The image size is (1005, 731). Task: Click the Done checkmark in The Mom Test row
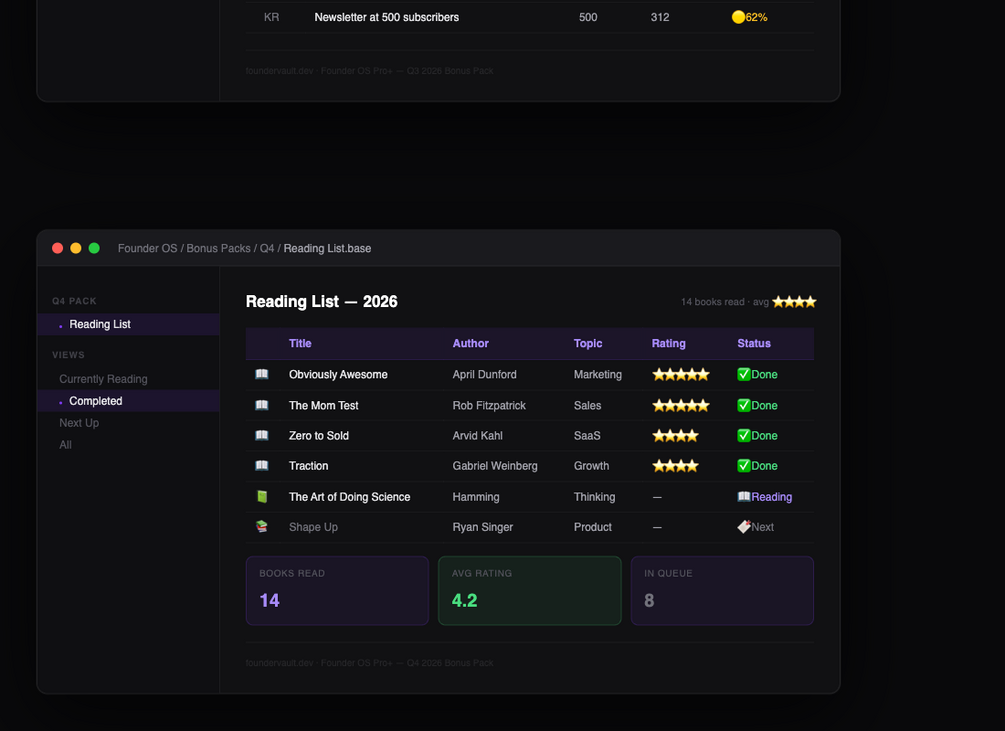743,405
